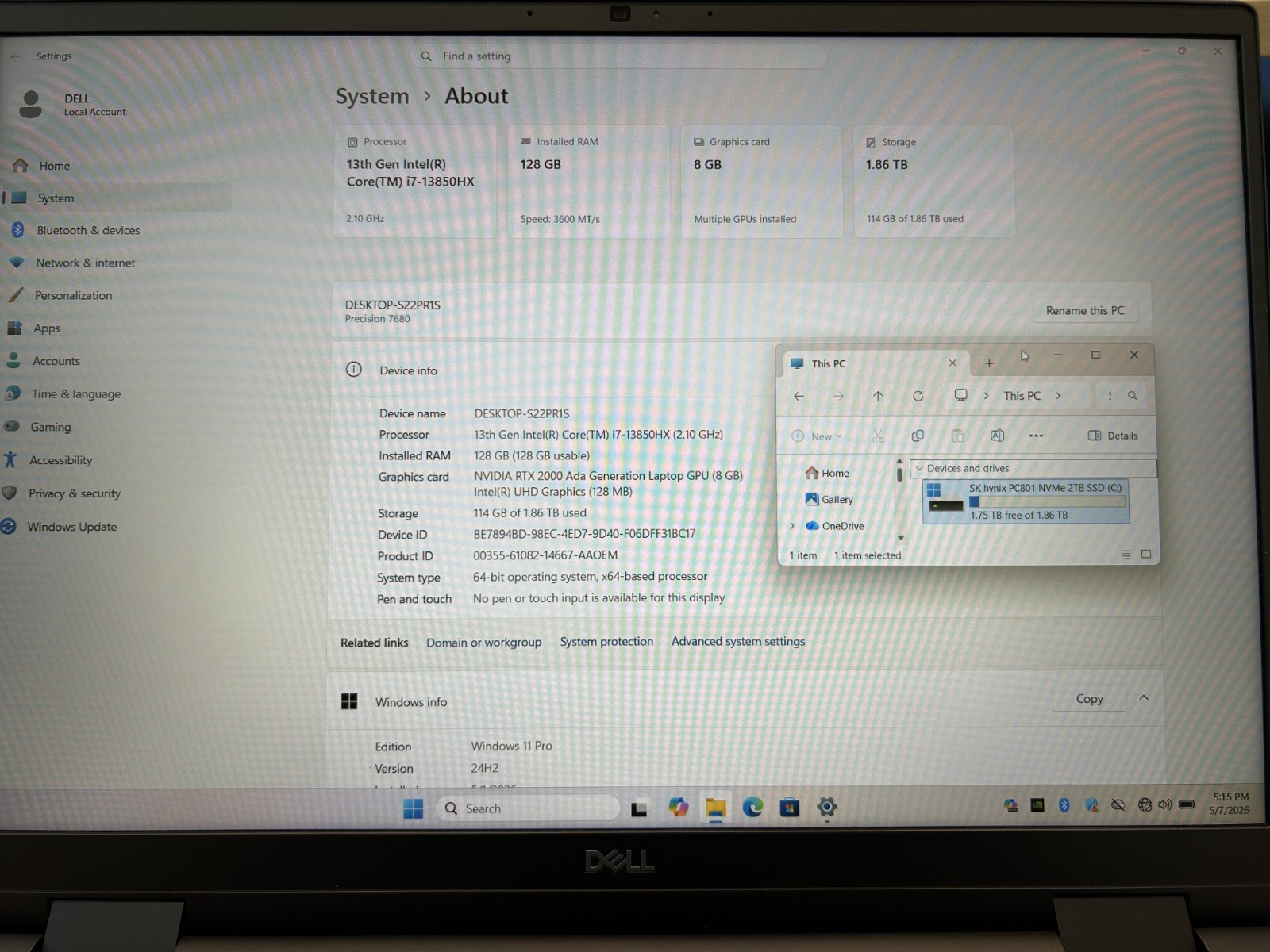Go up one folder level in Explorer
1270x952 pixels.
pyautogui.click(x=878, y=396)
